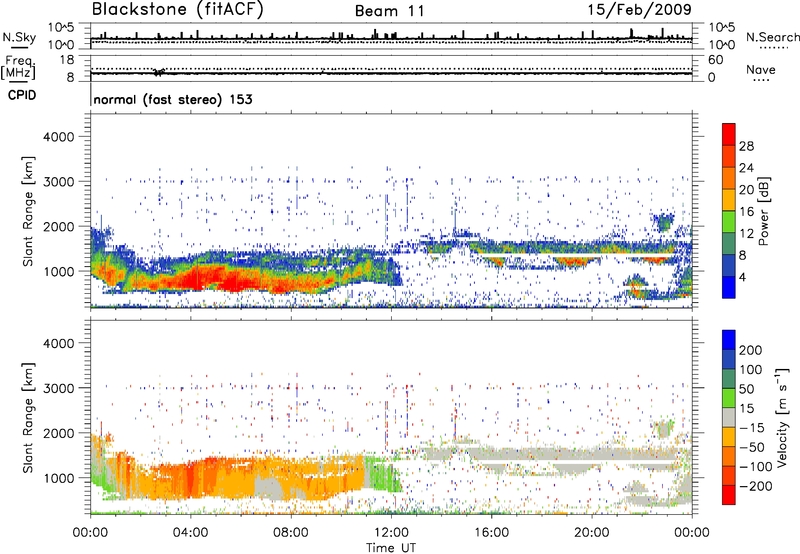Click the solid line sample under N.Sky

pos(19,47)
